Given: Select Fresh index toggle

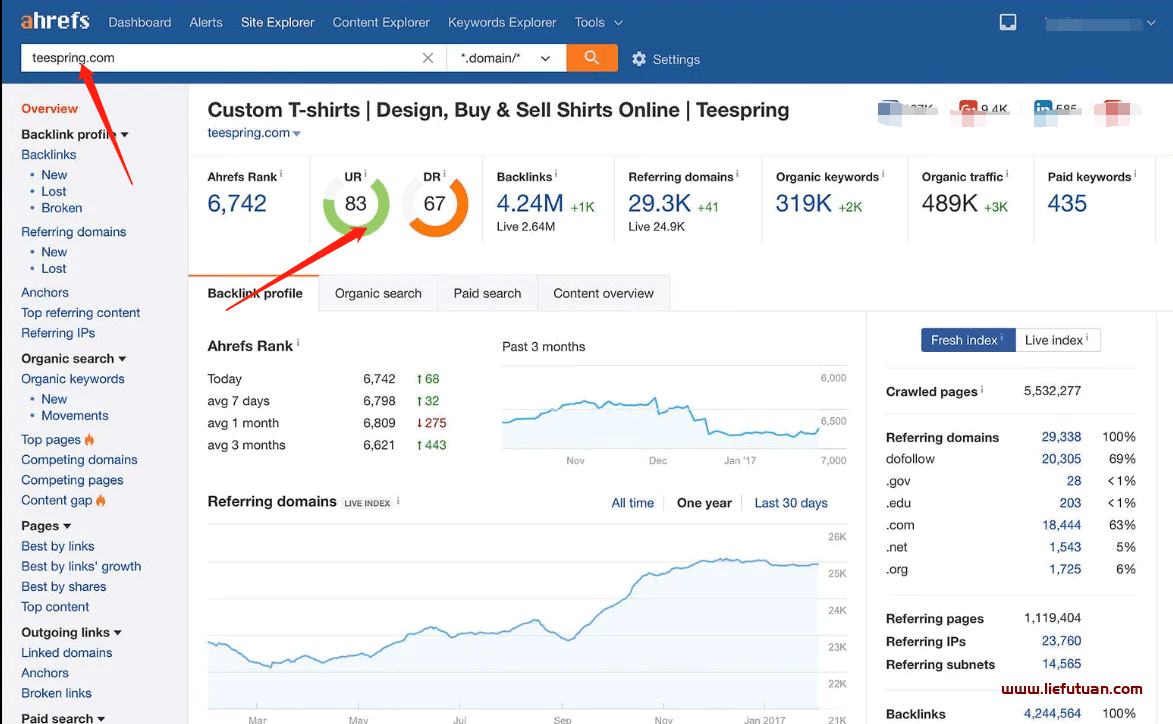Looking at the screenshot, I should coord(968,340).
